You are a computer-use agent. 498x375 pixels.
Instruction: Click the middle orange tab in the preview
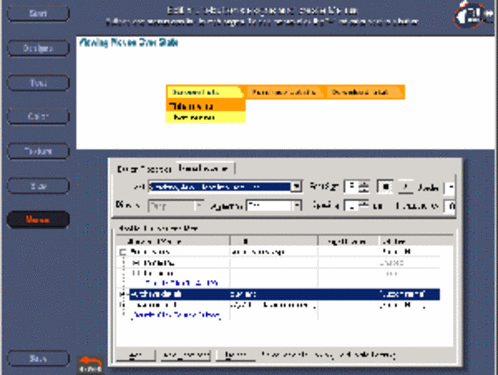[284, 92]
